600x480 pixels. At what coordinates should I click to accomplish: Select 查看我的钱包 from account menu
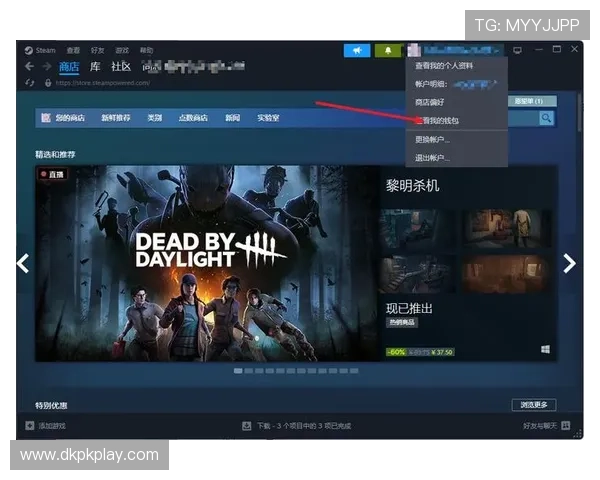457,121
